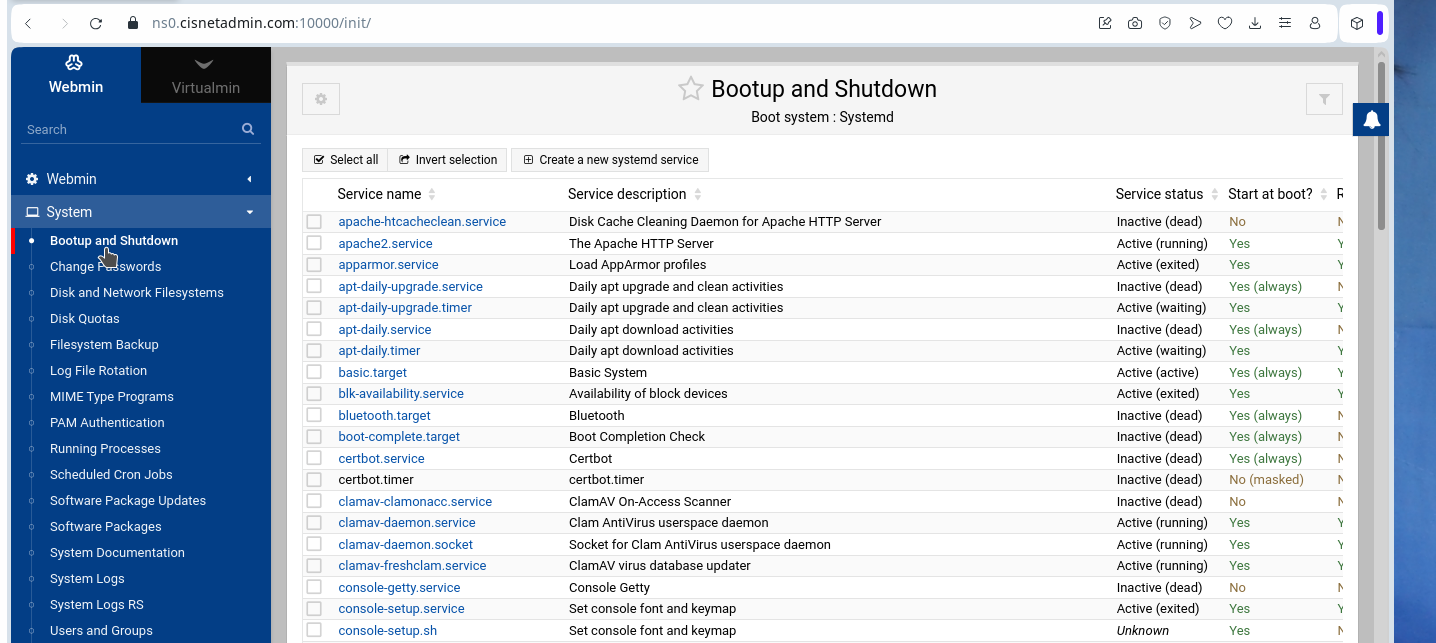Tick the checkbox for apache2.service
The height and width of the screenshot is (643, 1436).
tap(314, 243)
